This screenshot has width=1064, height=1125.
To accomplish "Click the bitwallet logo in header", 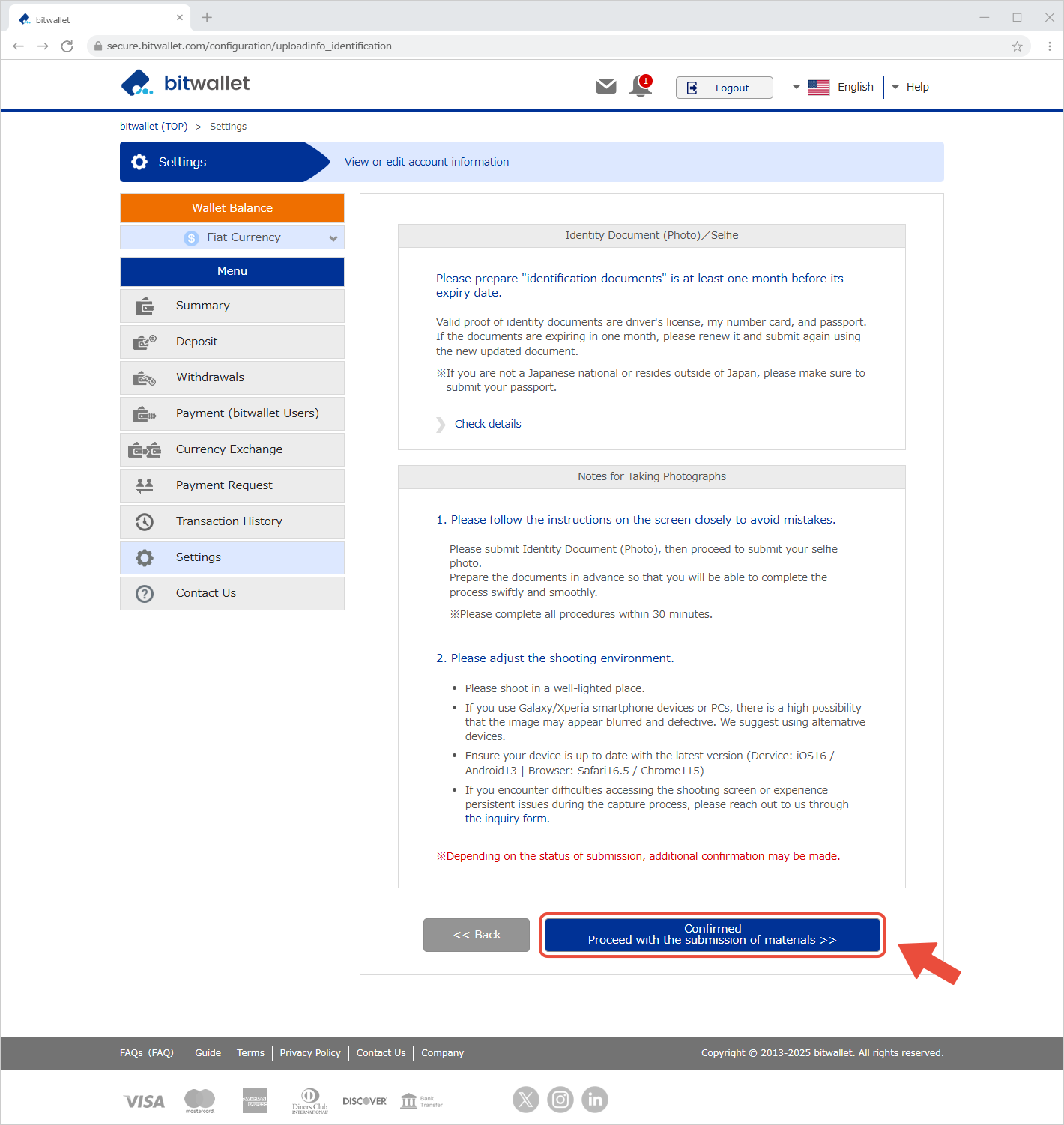I will 185,83.
